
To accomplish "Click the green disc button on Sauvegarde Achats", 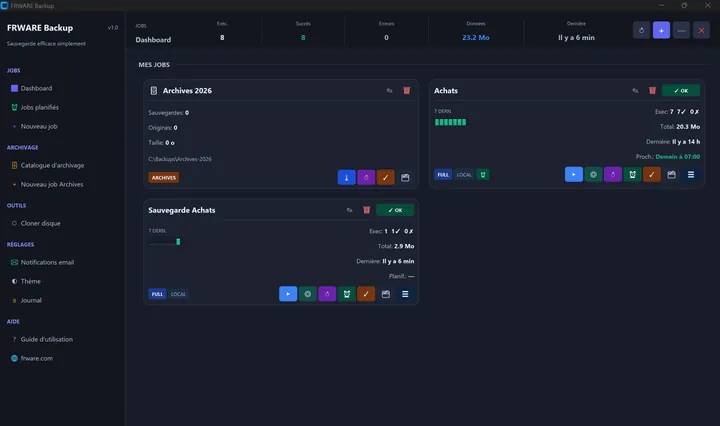I will pyautogui.click(x=308, y=294).
